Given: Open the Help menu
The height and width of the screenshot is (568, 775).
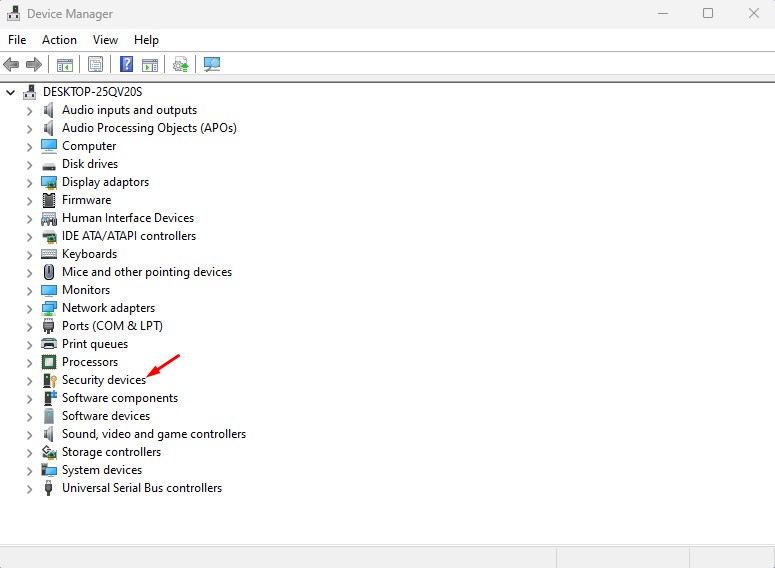Looking at the screenshot, I should [146, 40].
